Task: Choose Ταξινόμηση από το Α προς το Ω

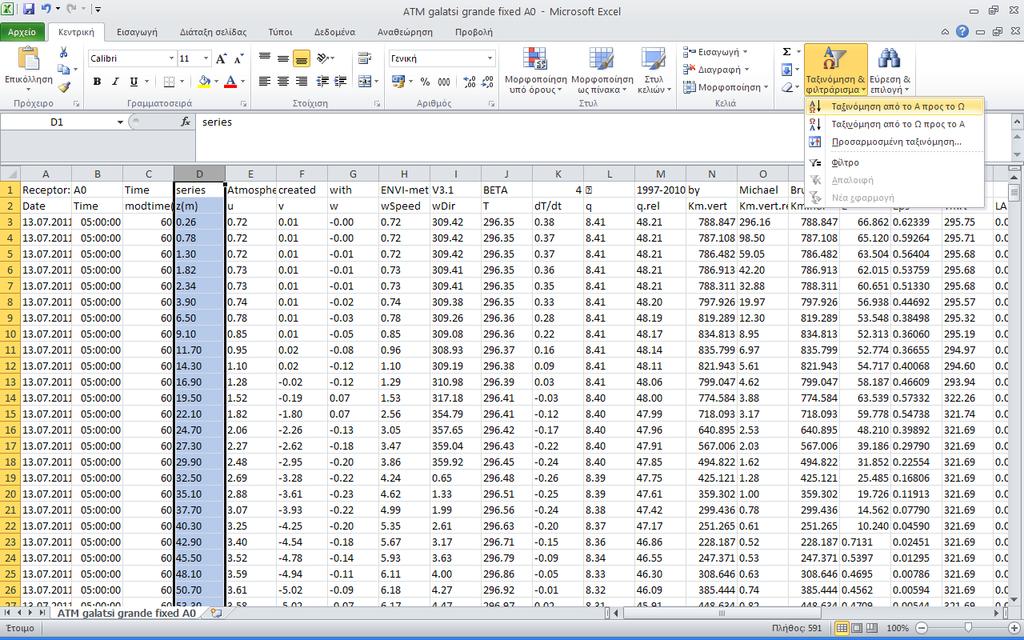Action: pyautogui.click(x=894, y=106)
